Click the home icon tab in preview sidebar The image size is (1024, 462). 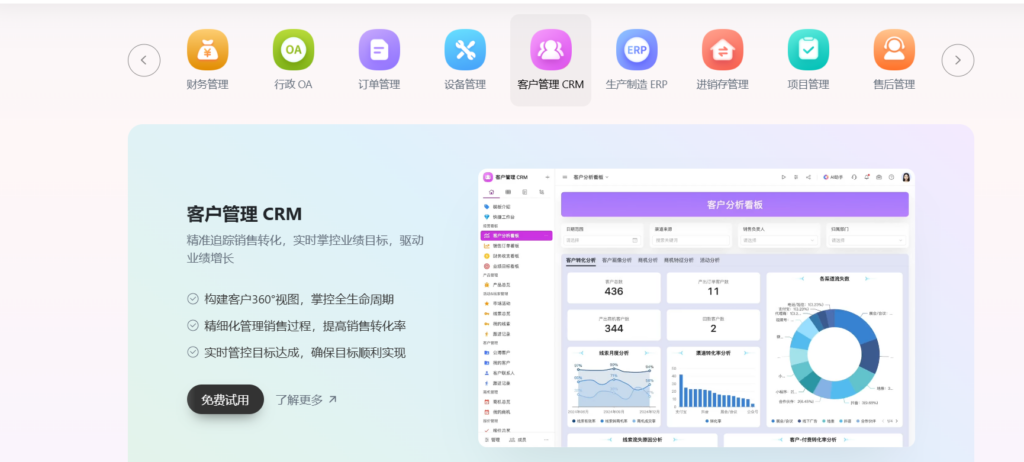[x=491, y=192]
